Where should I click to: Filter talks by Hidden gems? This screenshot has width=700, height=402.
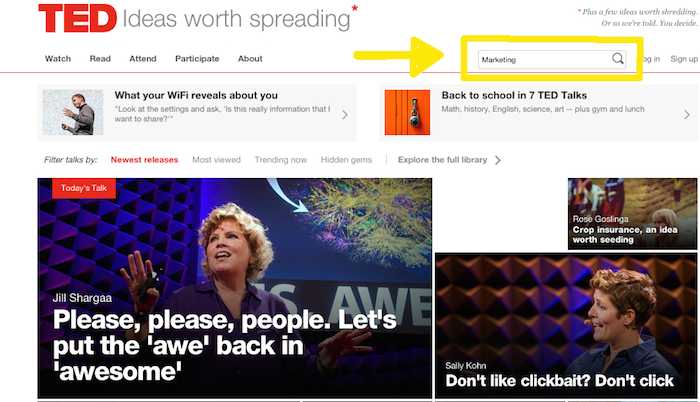tap(346, 160)
